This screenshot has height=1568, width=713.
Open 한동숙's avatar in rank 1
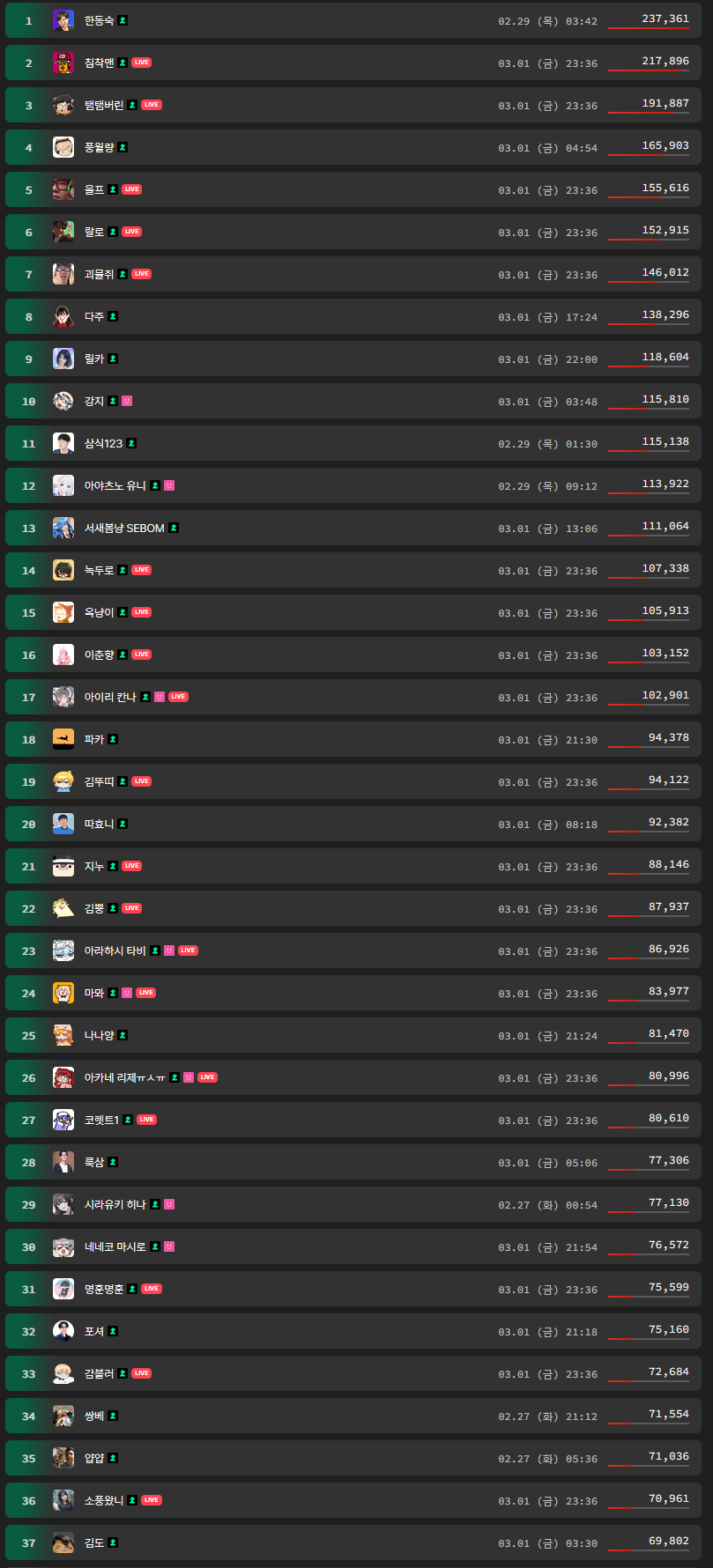tap(63, 20)
